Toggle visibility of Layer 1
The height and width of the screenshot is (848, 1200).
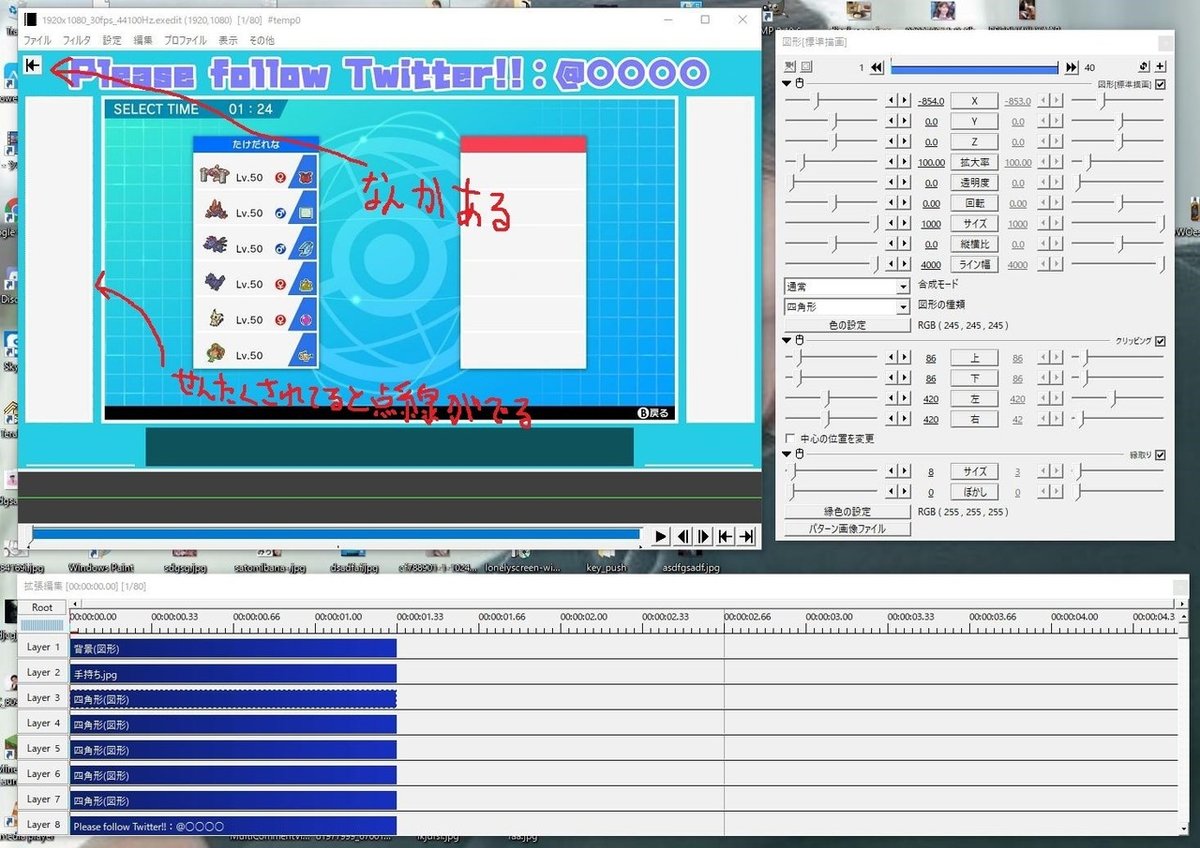click(x=43, y=647)
